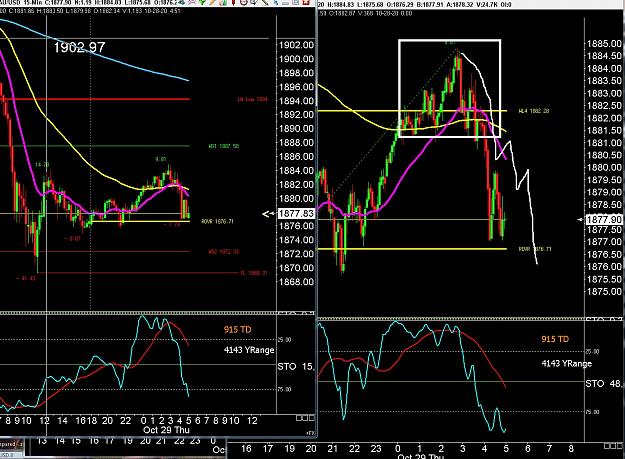Click the red 'LH Low' level label on left chart

click(x=252, y=99)
